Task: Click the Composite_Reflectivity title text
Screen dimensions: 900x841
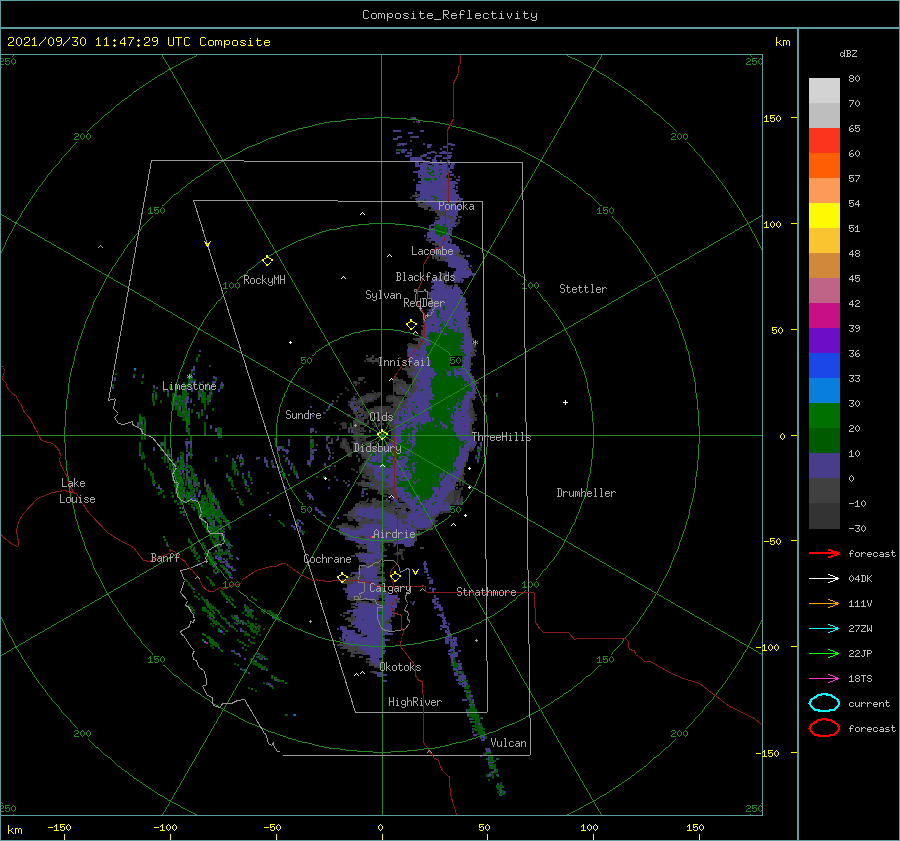Action: coord(450,15)
